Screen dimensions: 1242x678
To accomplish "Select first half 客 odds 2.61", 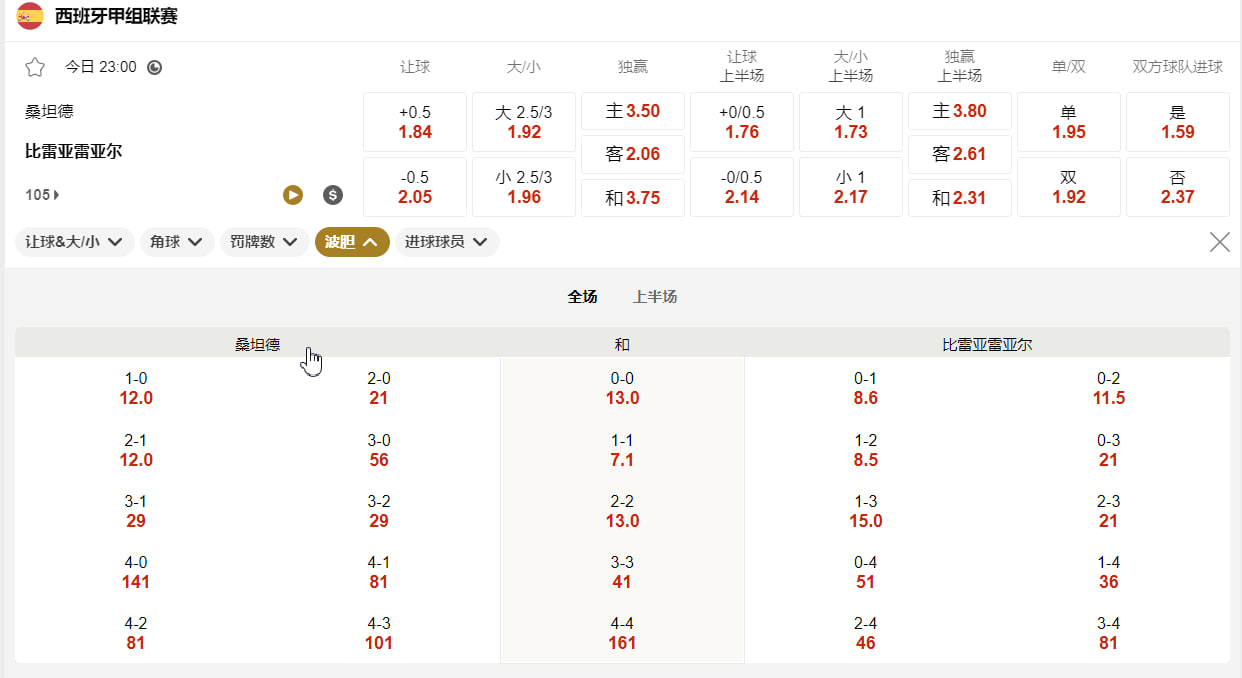I will point(960,154).
